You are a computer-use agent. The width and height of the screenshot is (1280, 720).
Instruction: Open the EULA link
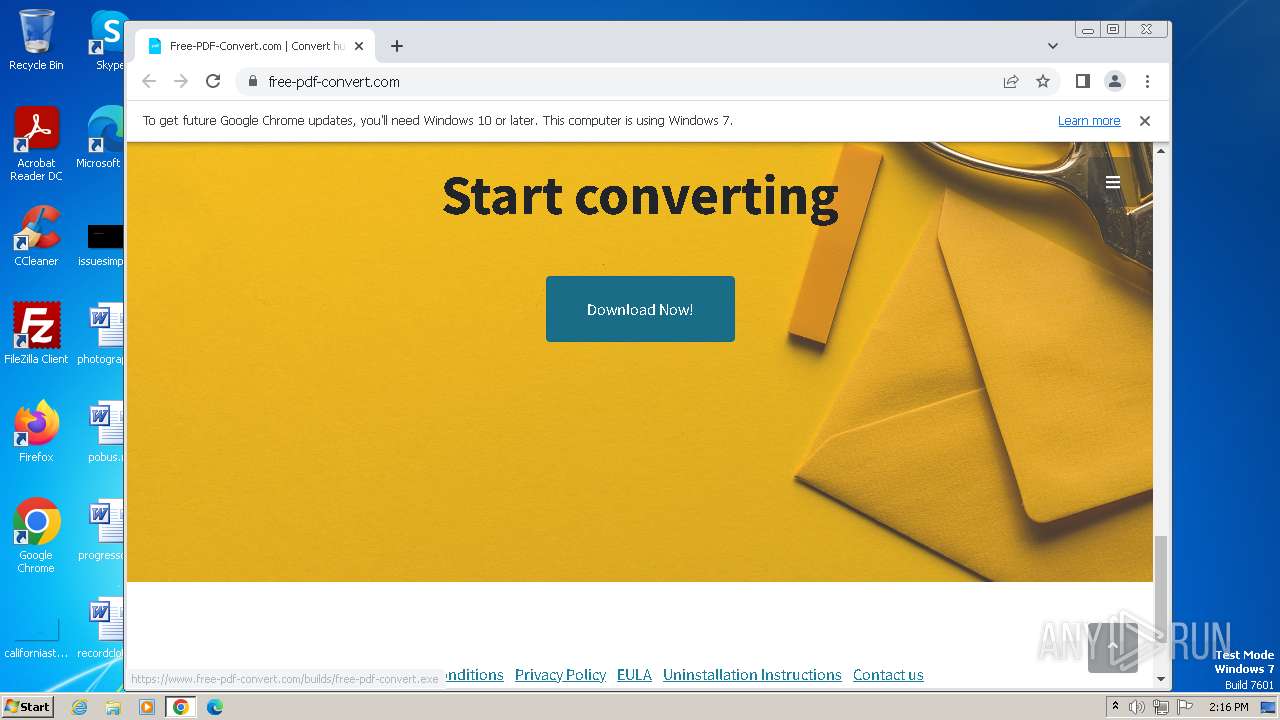(x=634, y=675)
